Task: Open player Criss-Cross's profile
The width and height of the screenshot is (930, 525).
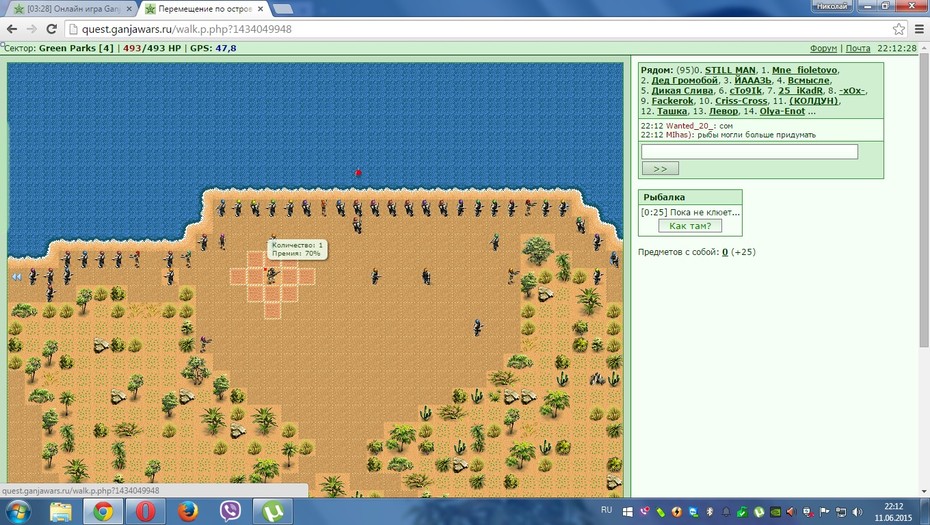Action: tap(741, 100)
